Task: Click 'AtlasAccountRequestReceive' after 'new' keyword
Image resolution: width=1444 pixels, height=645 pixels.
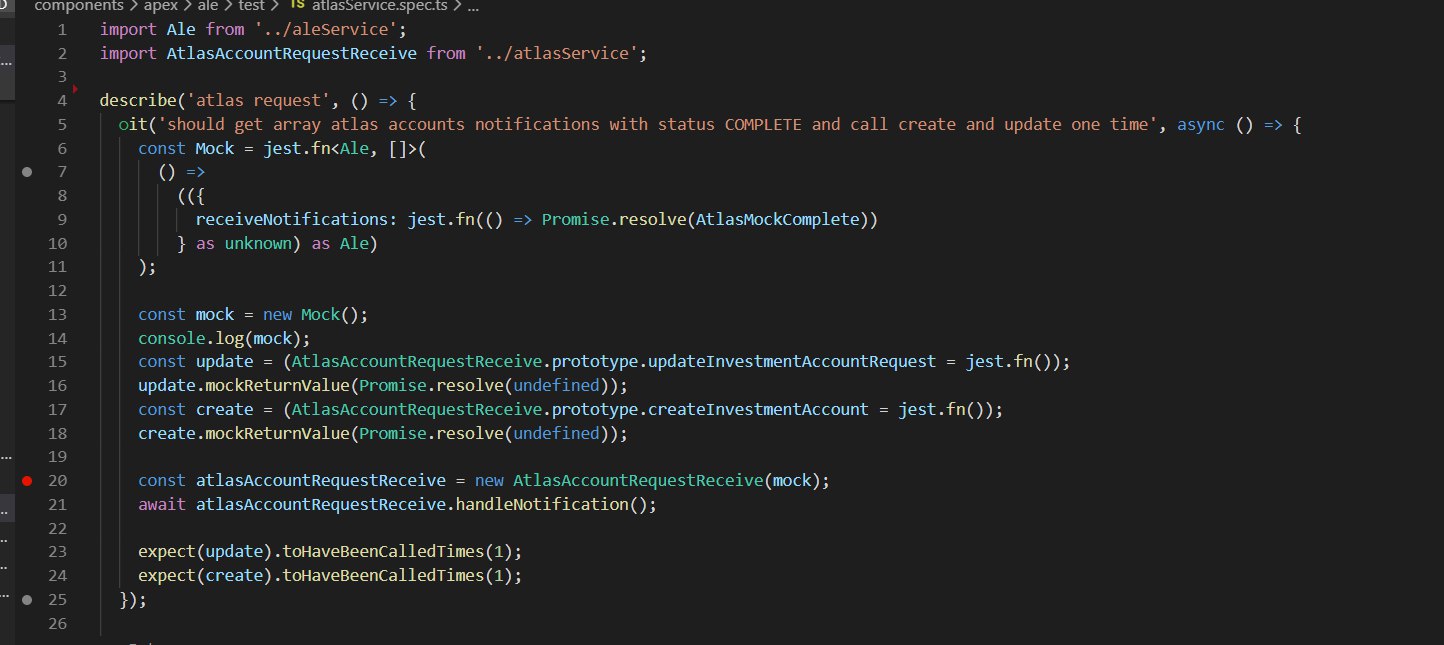Action: [637, 481]
